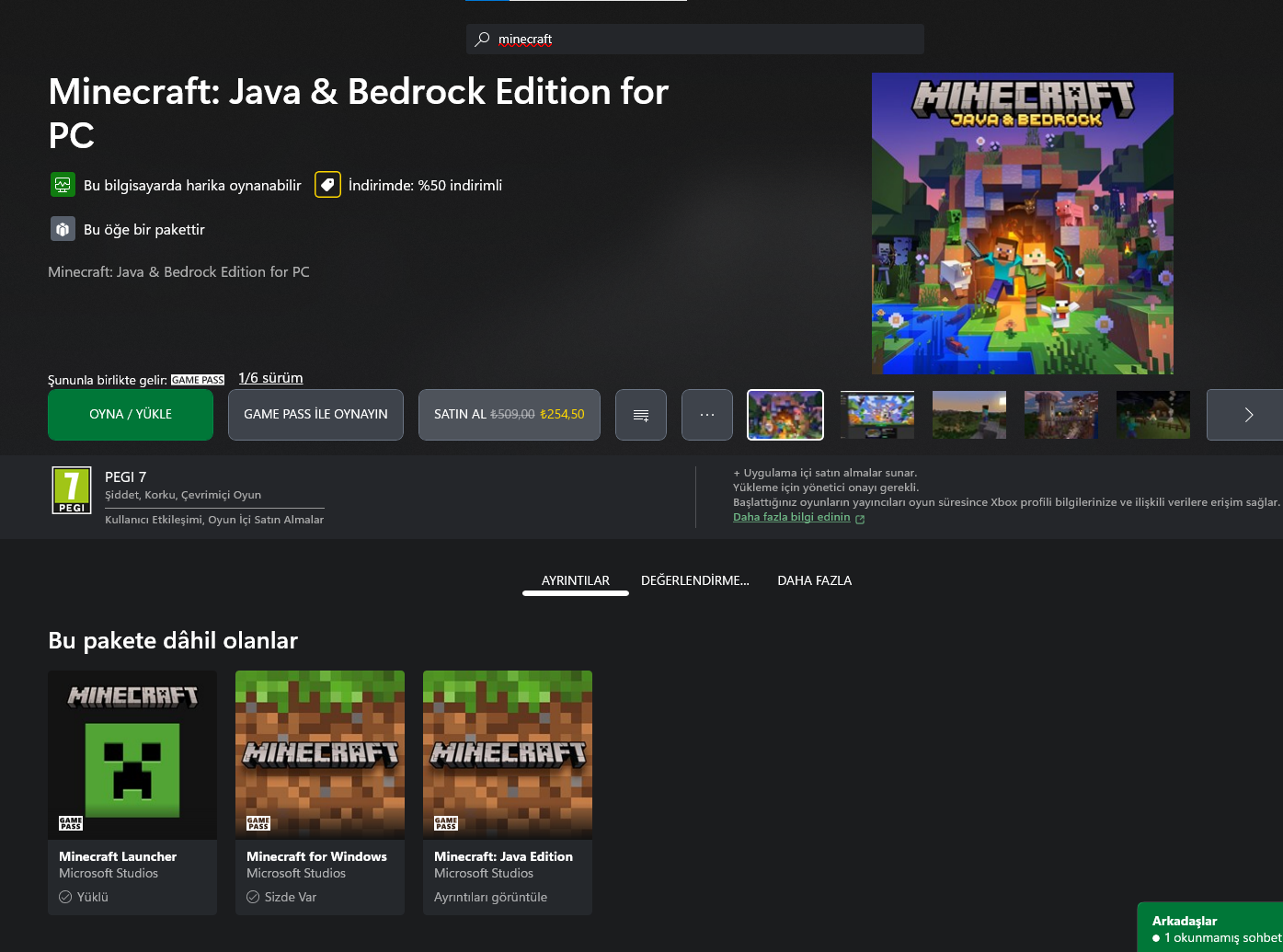This screenshot has height=952, width=1283.
Task: Click GAME PASS İLE OYNAYIN button
Action: click(315, 415)
